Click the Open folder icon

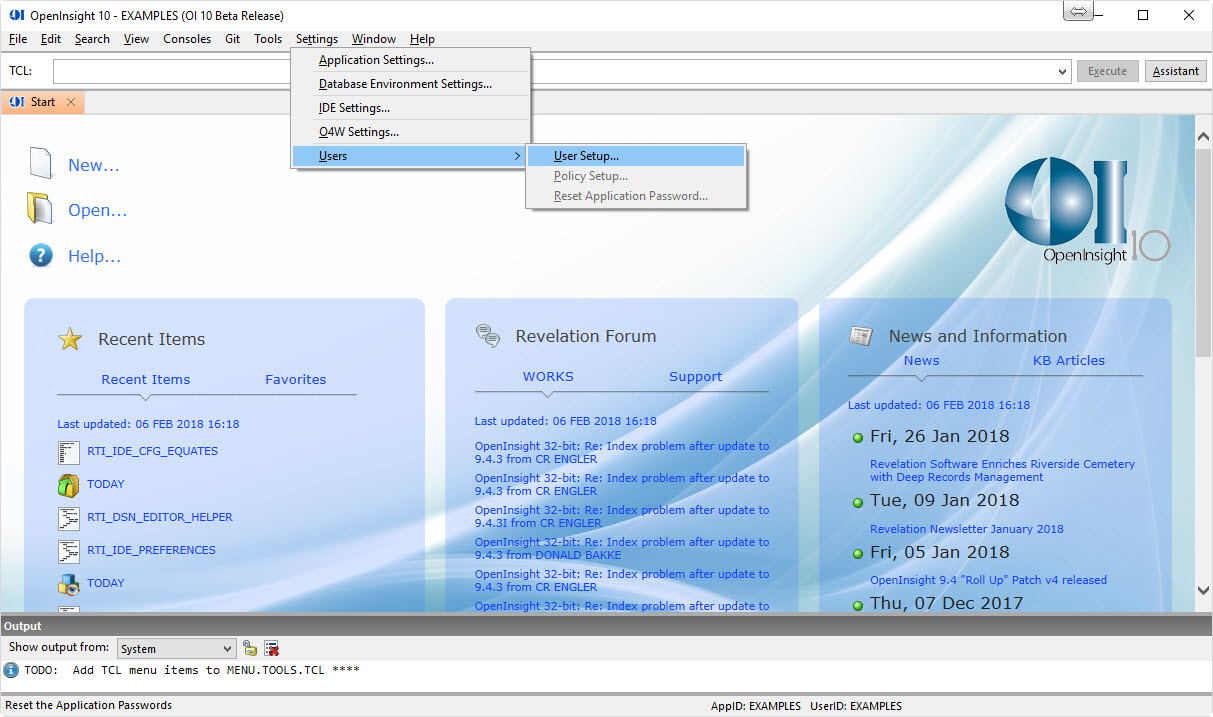(x=39, y=208)
